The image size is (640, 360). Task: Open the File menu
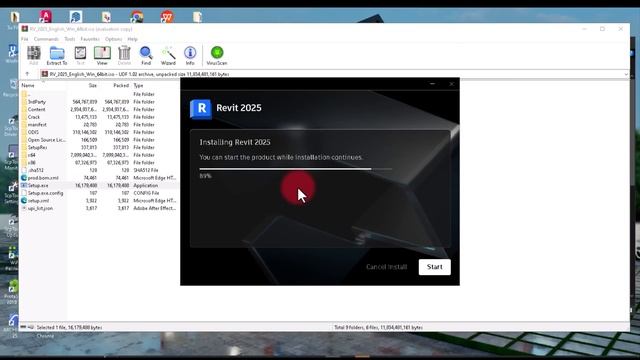tap(24, 39)
